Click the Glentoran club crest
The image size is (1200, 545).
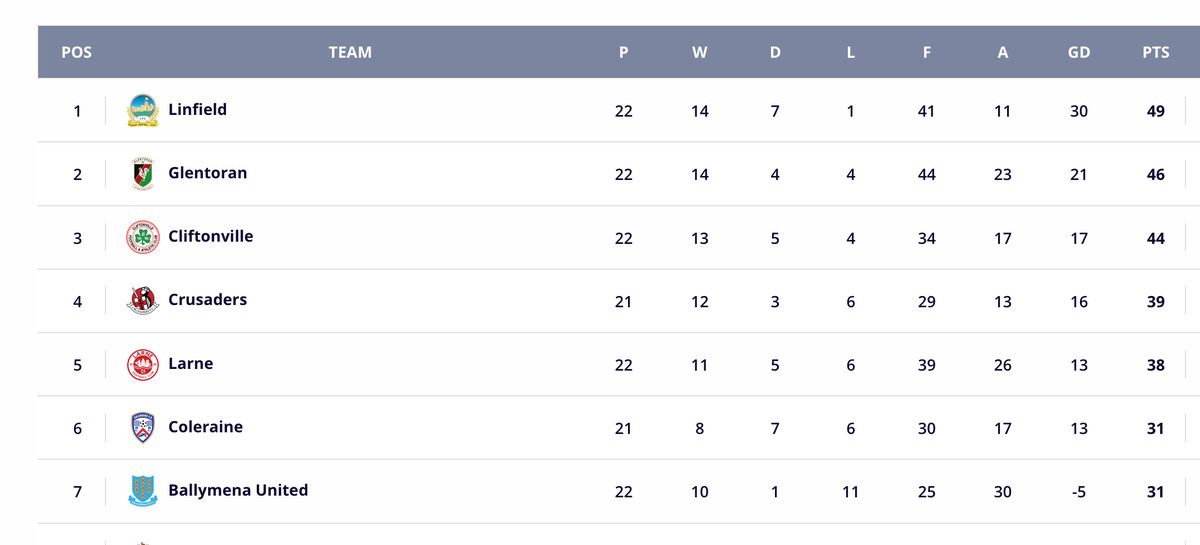pyautogui.click(x=143, y=174)
